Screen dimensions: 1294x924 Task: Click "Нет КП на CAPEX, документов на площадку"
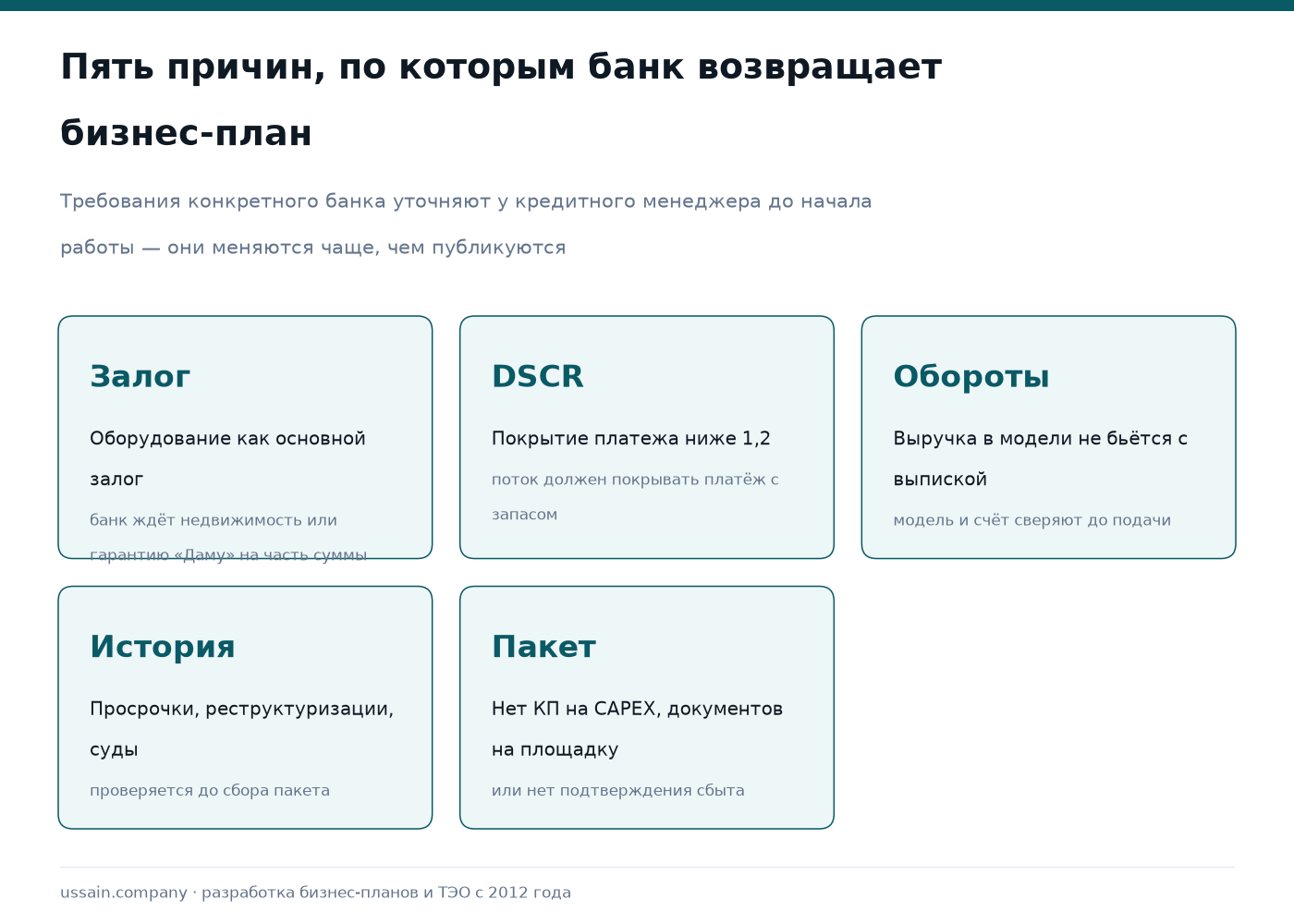638,729
